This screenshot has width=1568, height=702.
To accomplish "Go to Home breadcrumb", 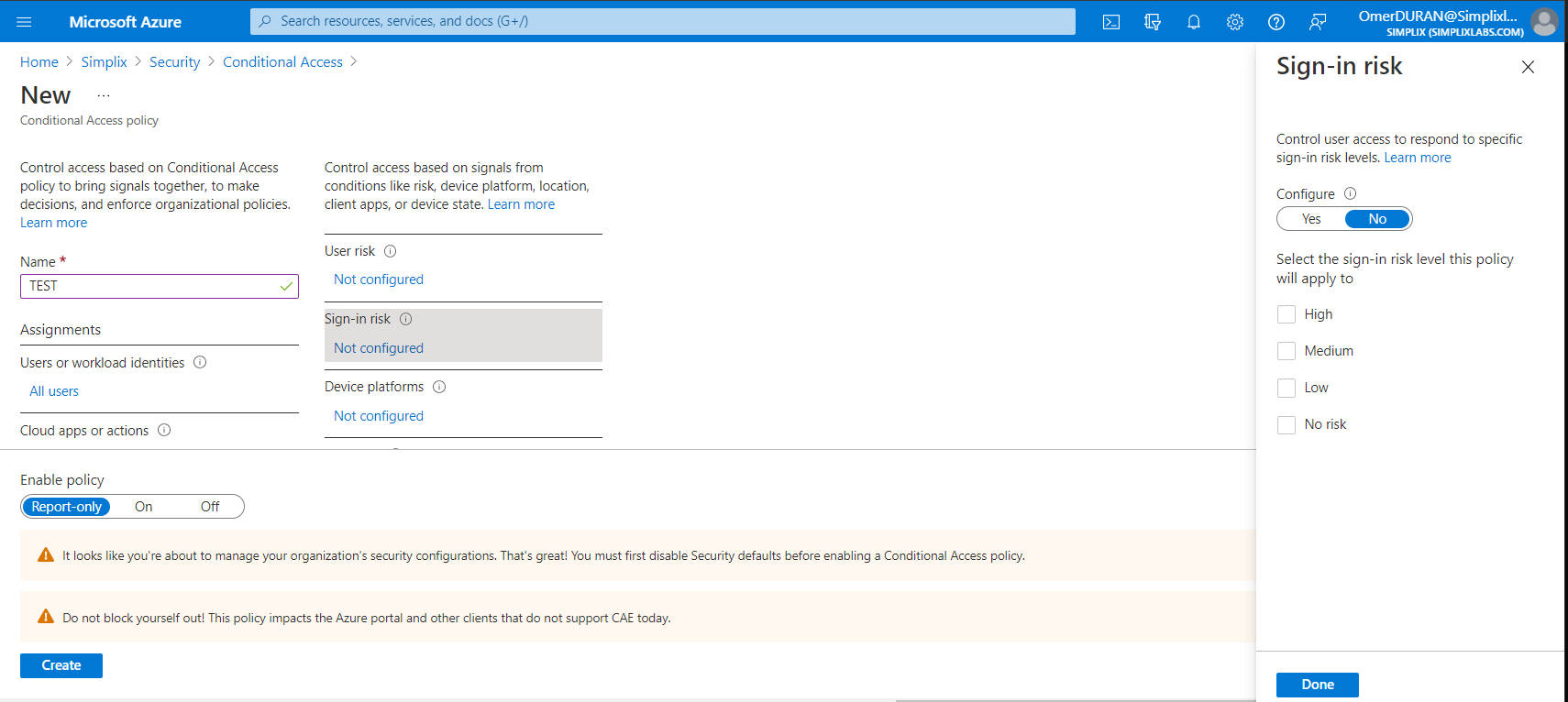I will point(39,61).
